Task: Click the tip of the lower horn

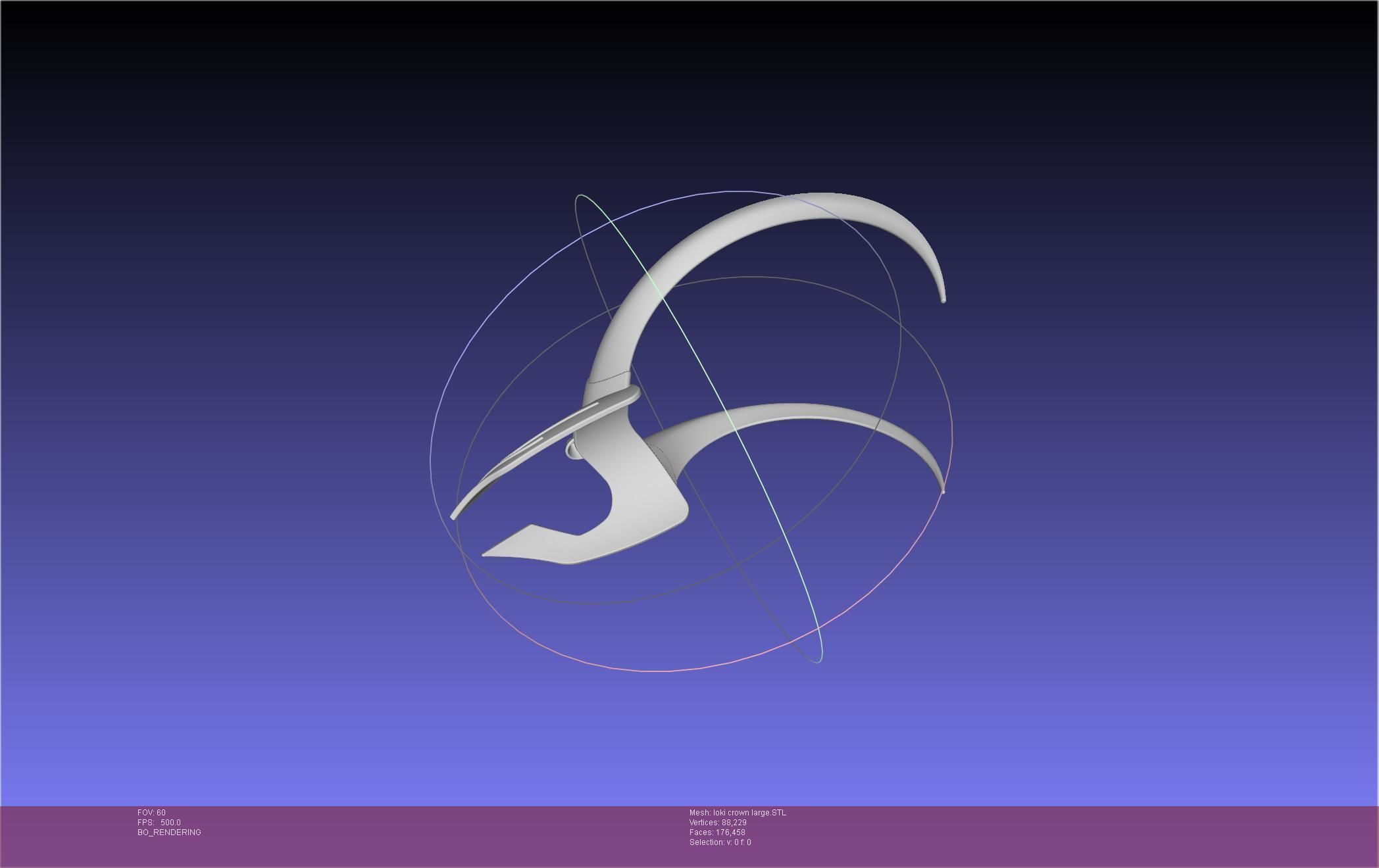Action: pyautogui.click(x=943, y=490)
